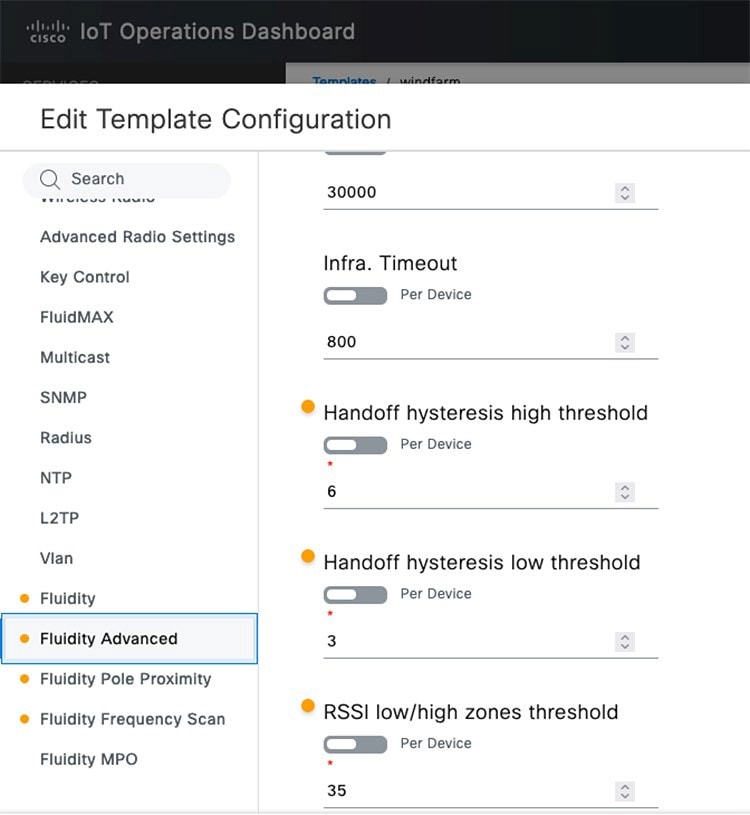Click the Cisco logo icon
This screenshot has width=750, height=815.
point(48,32)
